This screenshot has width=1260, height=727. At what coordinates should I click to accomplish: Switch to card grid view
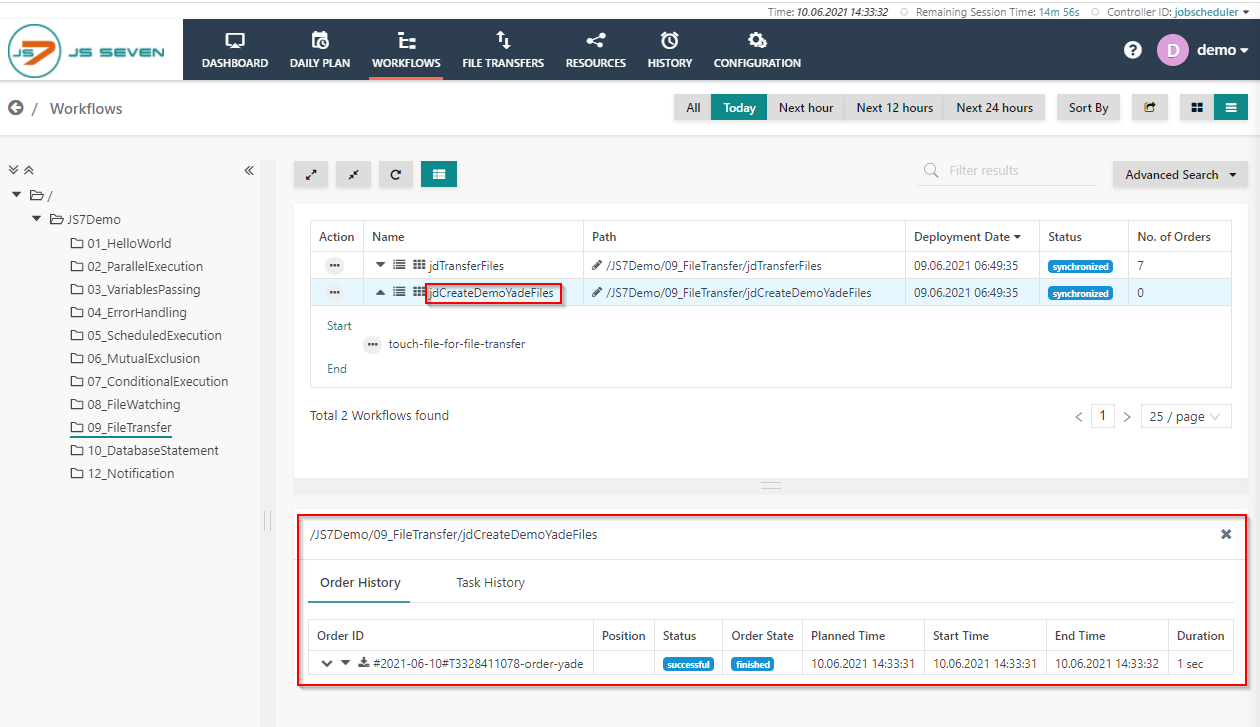point(1197,107)
